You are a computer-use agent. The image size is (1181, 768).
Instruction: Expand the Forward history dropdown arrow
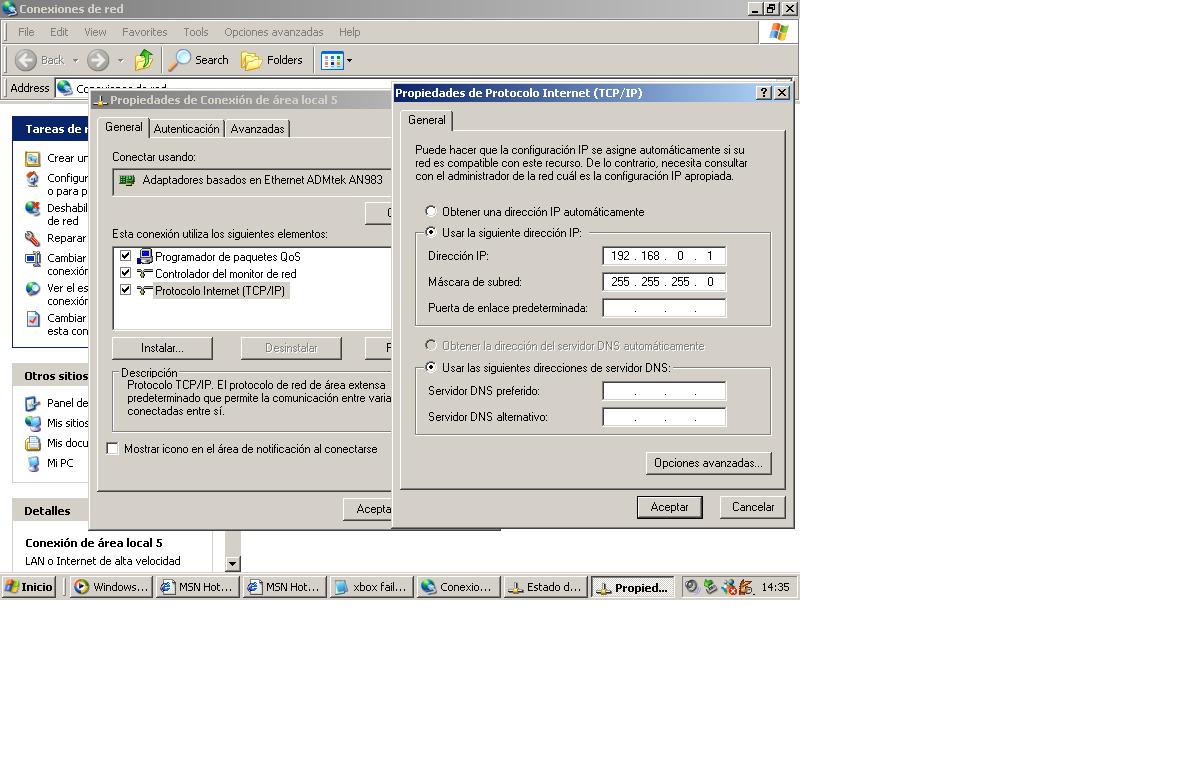(x=121, y=60)
